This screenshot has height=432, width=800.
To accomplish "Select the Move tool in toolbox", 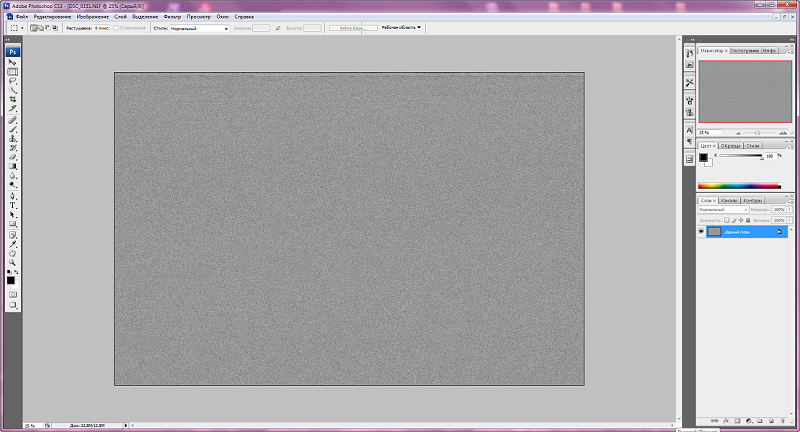I will [13, 62].
